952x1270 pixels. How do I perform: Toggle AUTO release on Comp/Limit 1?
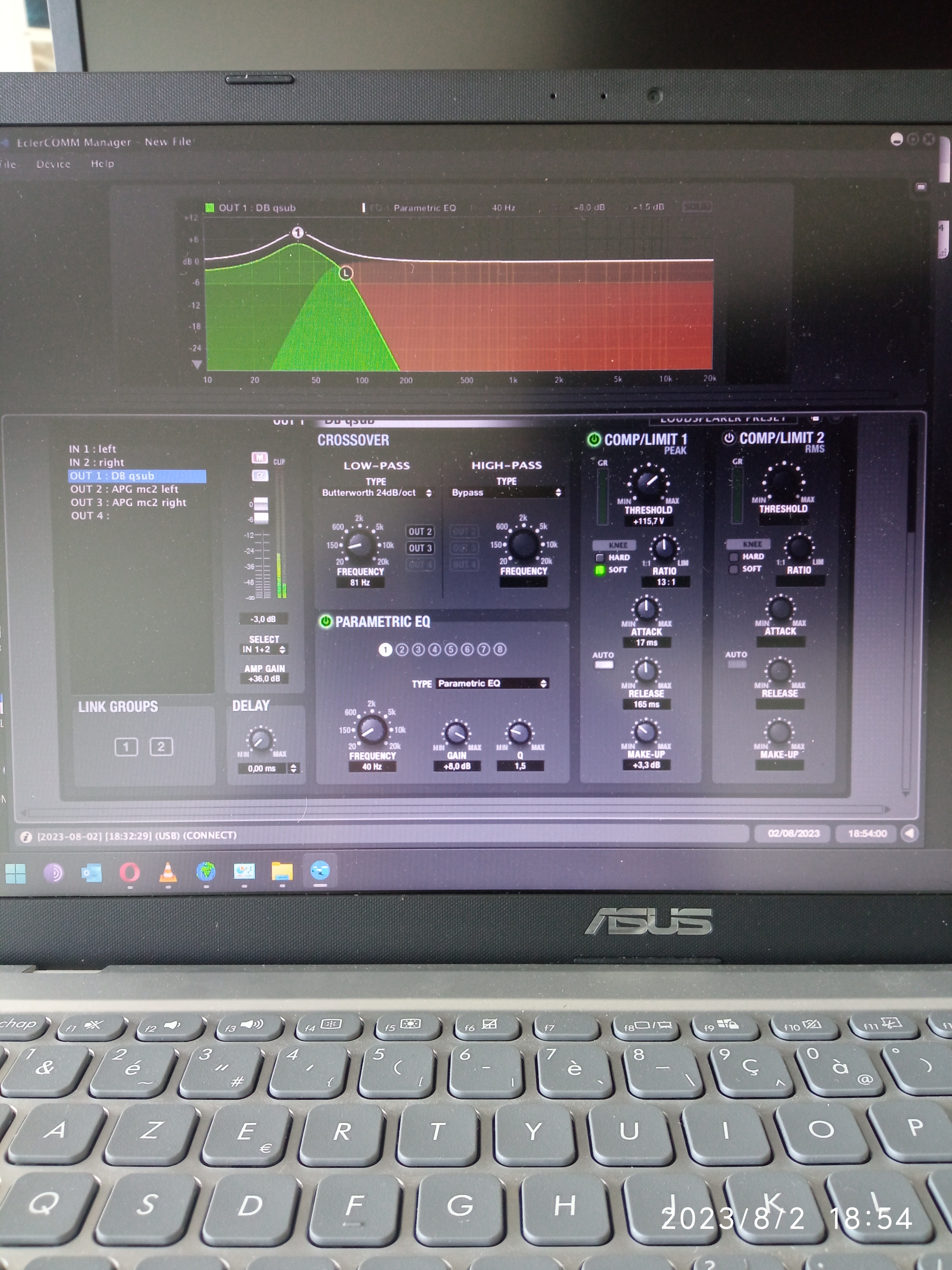point(603,665)
